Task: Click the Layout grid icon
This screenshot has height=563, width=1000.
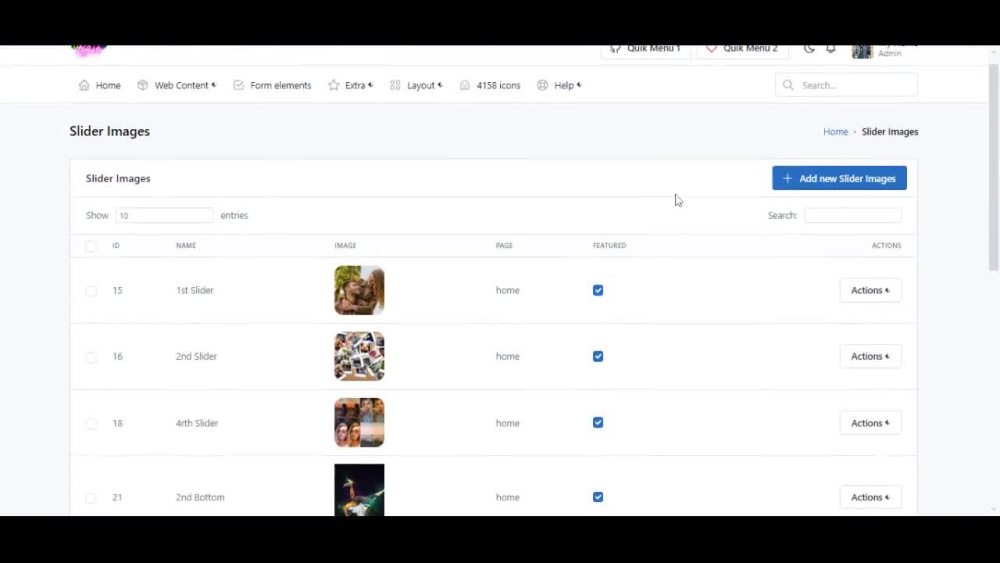Action: click(x=395, y=85)
